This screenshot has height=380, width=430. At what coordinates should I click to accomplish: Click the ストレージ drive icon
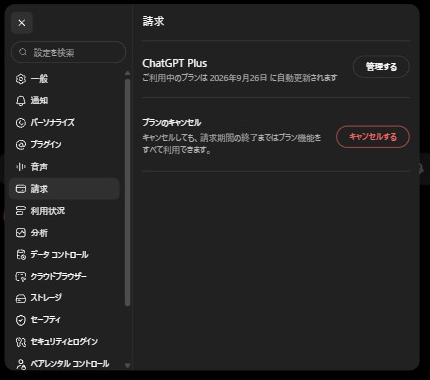[x=21, y=298]
